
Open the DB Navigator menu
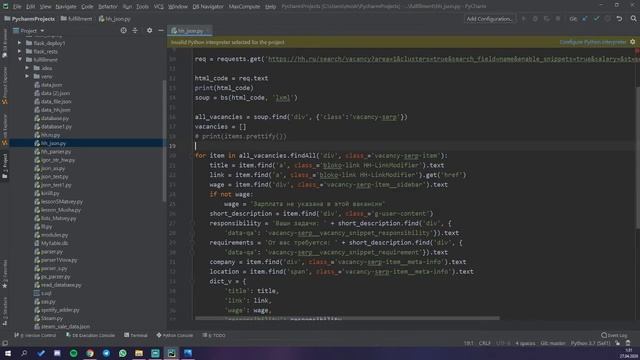pos(208,7)
